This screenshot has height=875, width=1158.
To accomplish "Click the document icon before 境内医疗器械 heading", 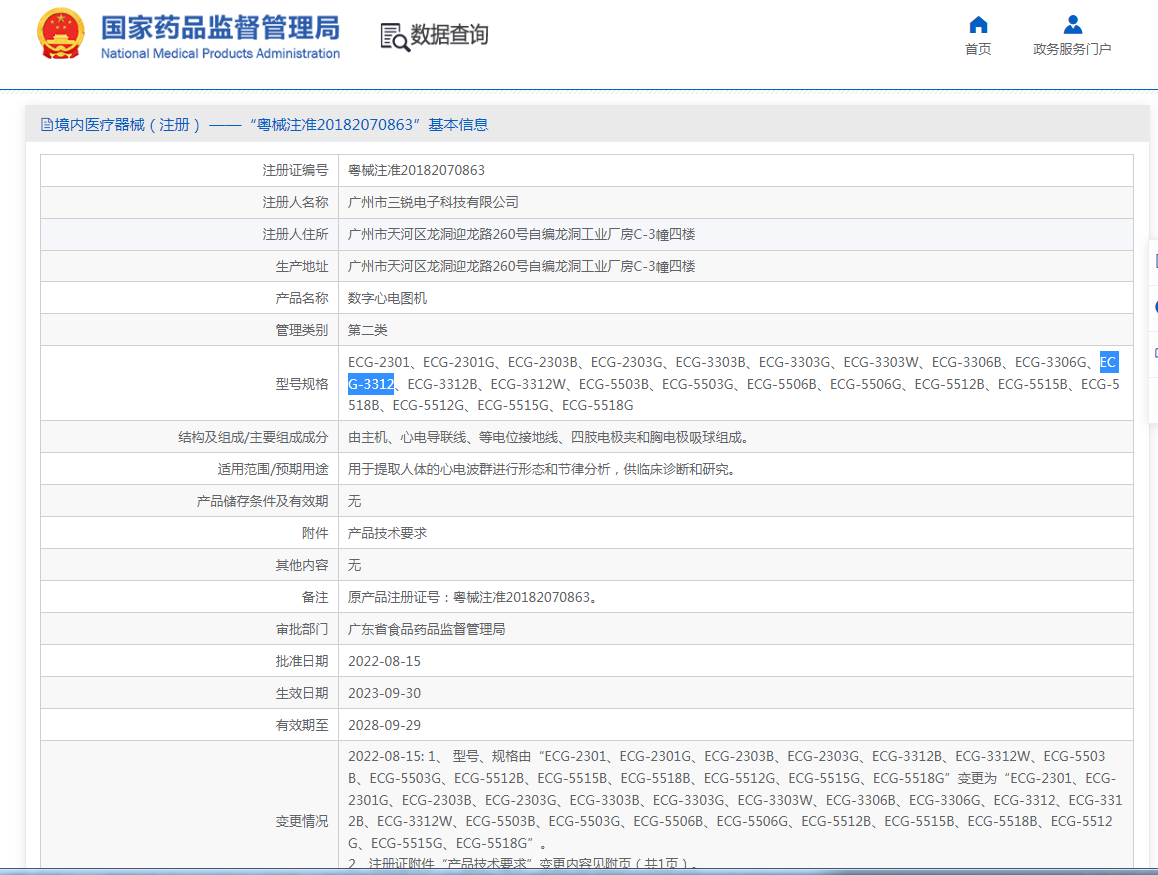I will tap(47, 125).
